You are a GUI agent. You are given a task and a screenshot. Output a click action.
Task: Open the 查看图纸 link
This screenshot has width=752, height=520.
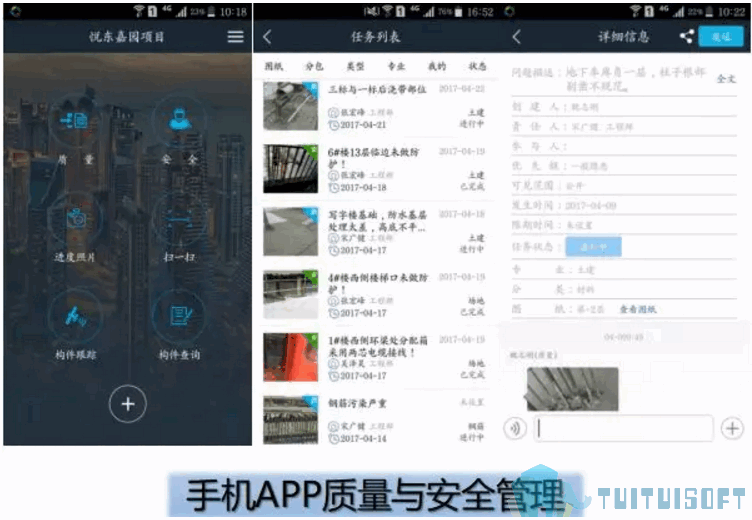[638, 309]
